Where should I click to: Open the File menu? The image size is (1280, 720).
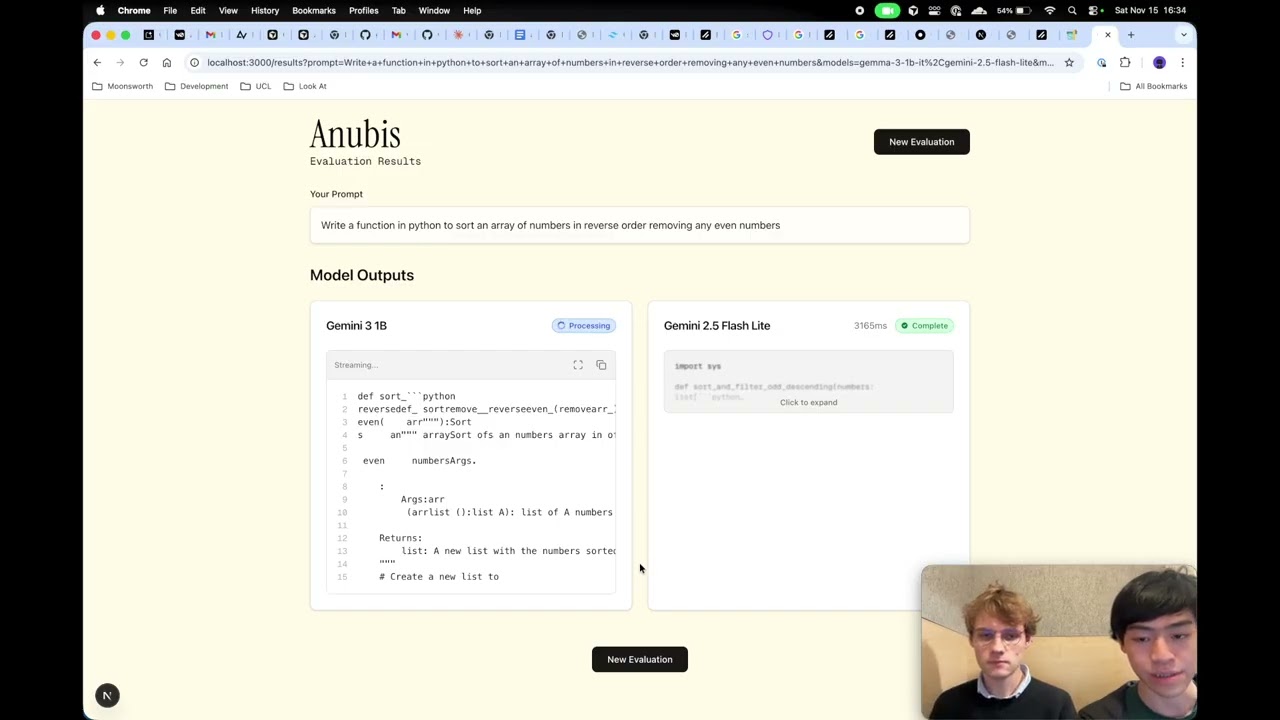pos(170,10)
